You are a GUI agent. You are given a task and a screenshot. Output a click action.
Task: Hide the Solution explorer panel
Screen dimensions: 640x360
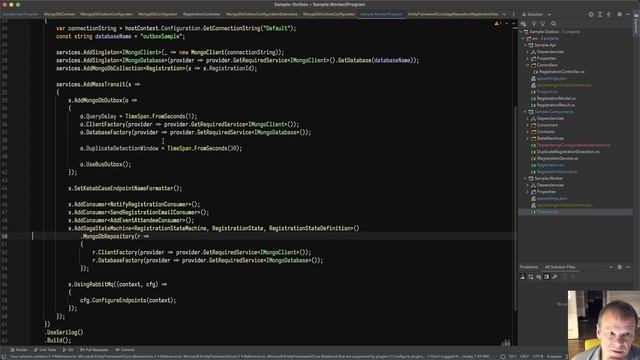tap(629, 14)
